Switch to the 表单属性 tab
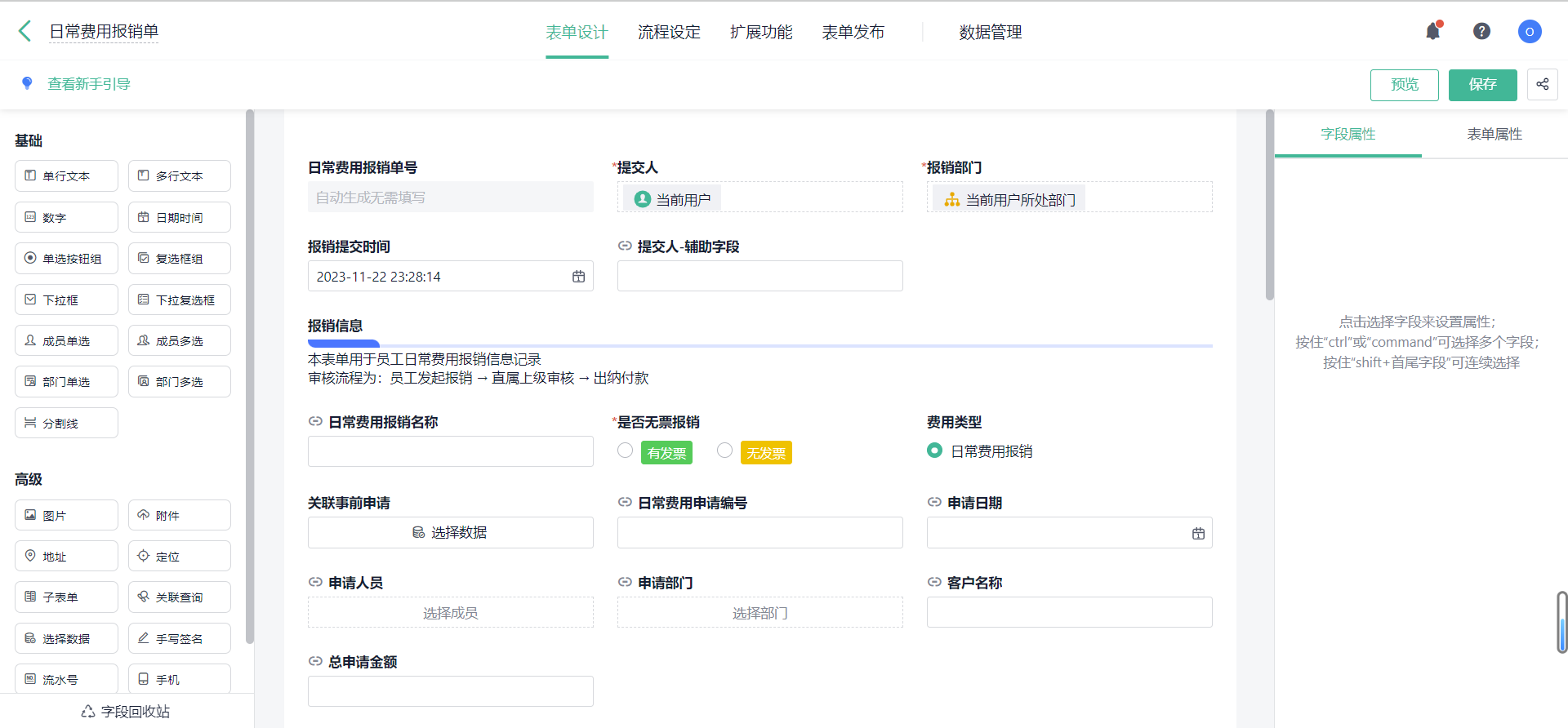 [x=1494, y=134]
